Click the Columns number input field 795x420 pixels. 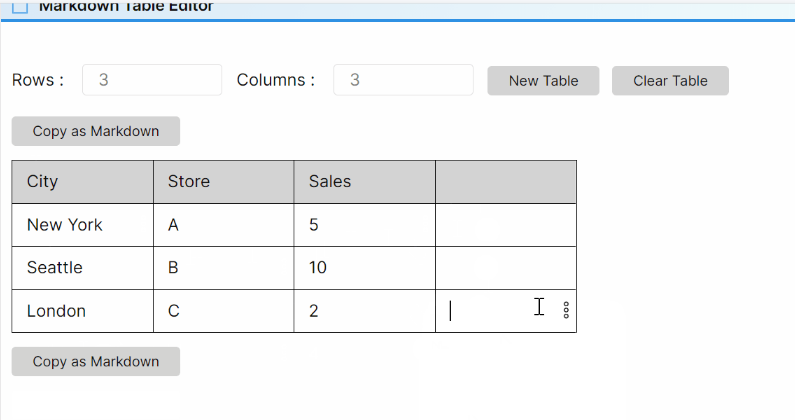(x=403, y=80)
